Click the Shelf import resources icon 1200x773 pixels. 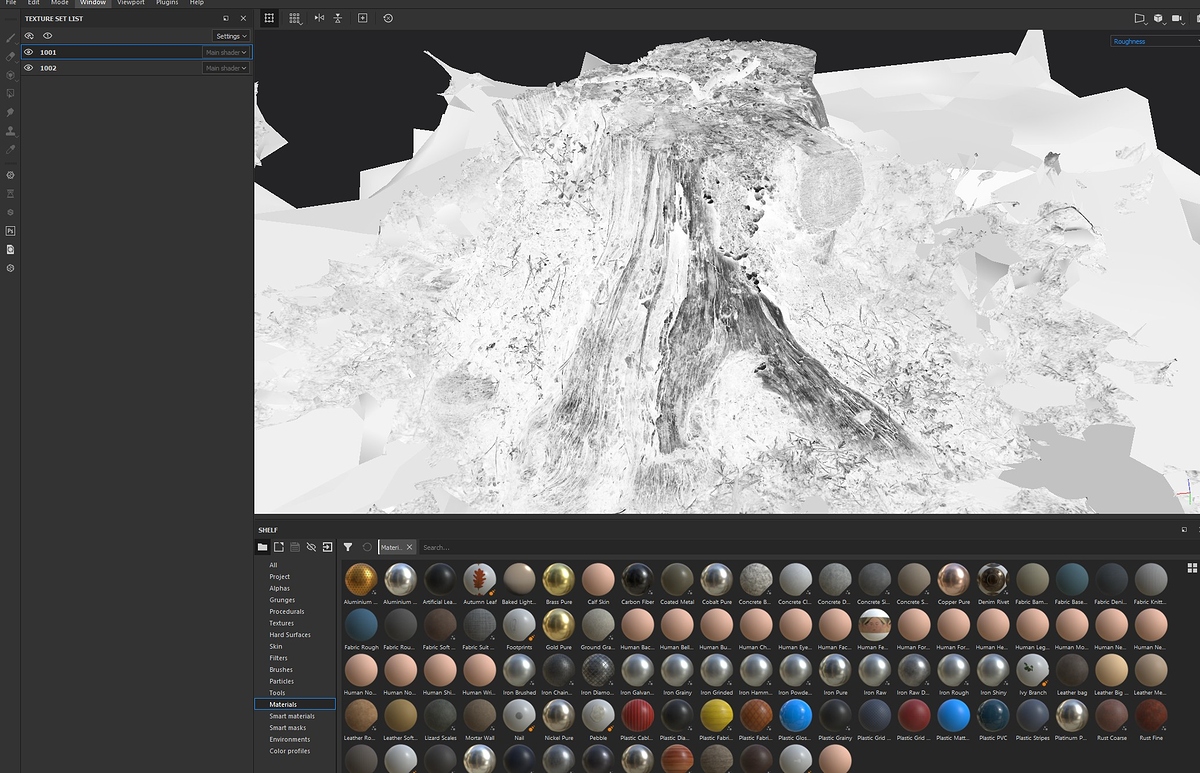tap(327, 547)
